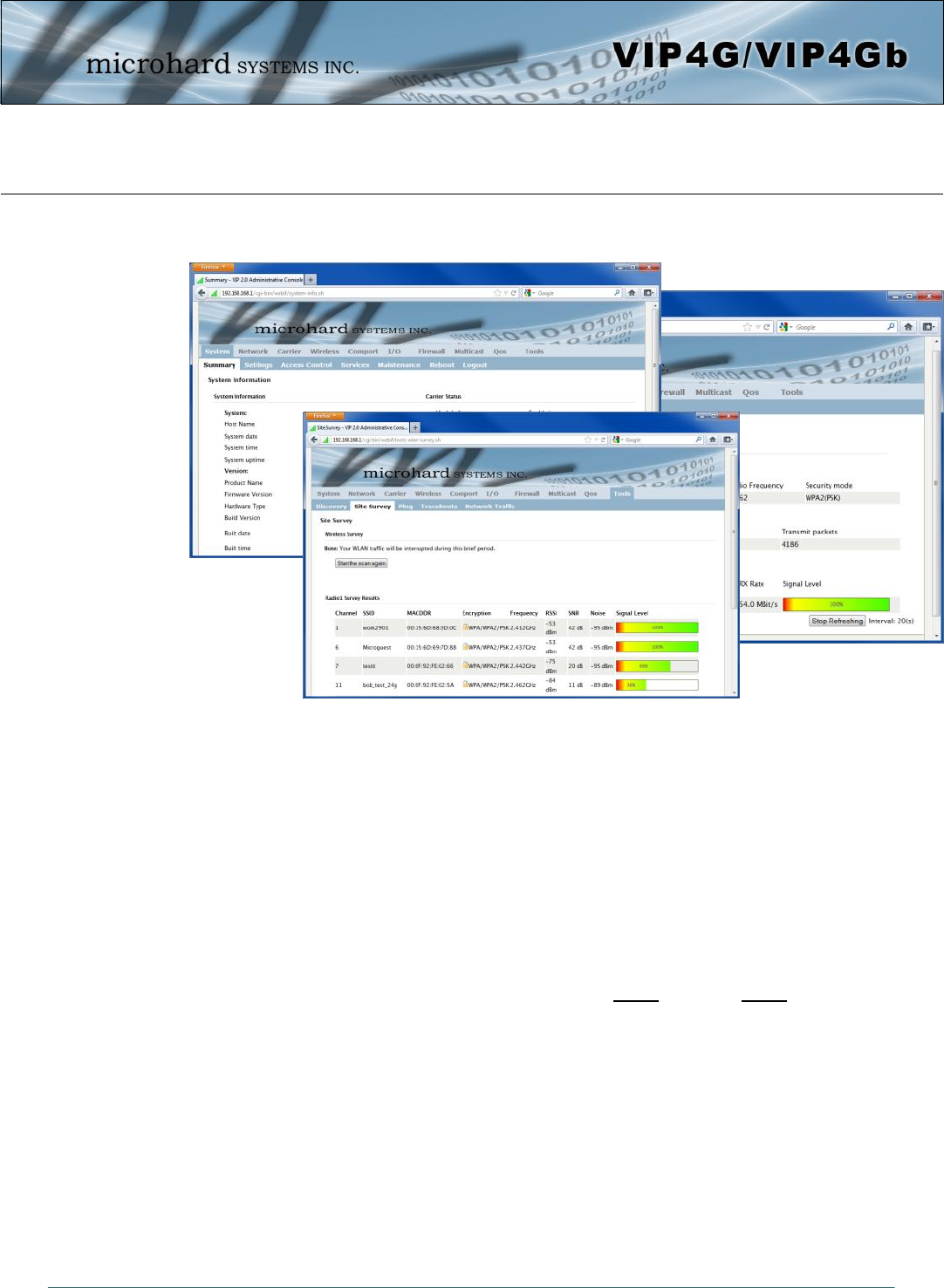Open the Maintenance submenu in the Summary window
This screenshot has height=1288, width=944.
[x=399, y=365]
